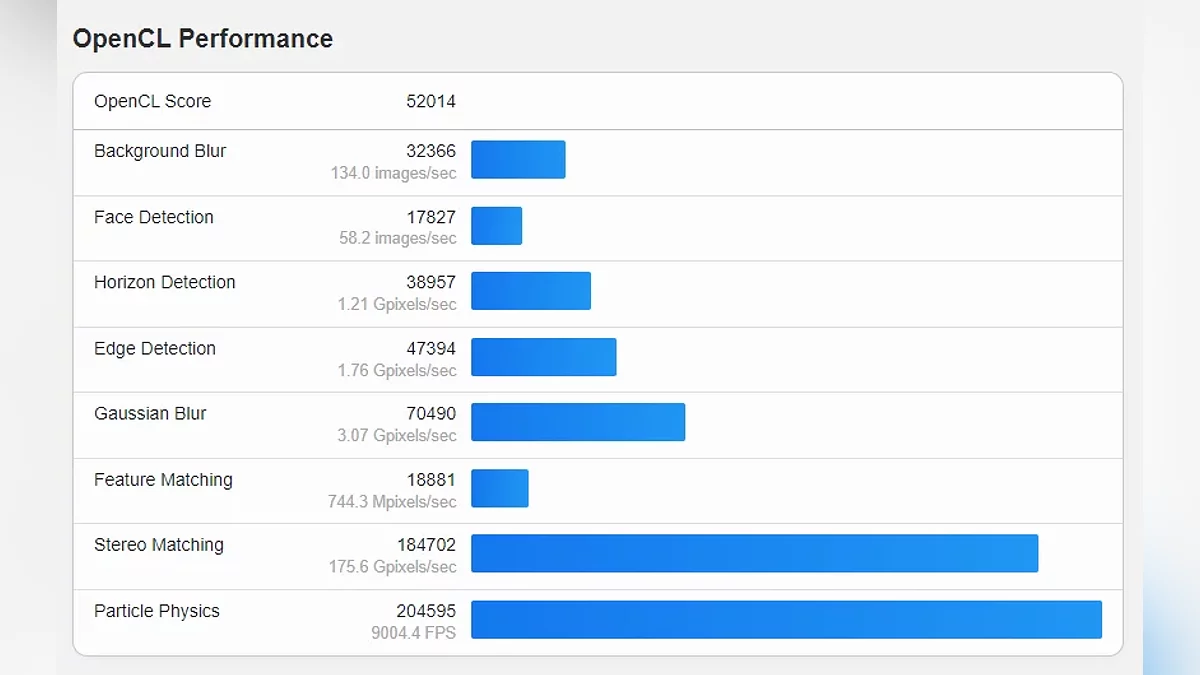Select the Gaussian Blur label
1200x675 pixels.
150,413
